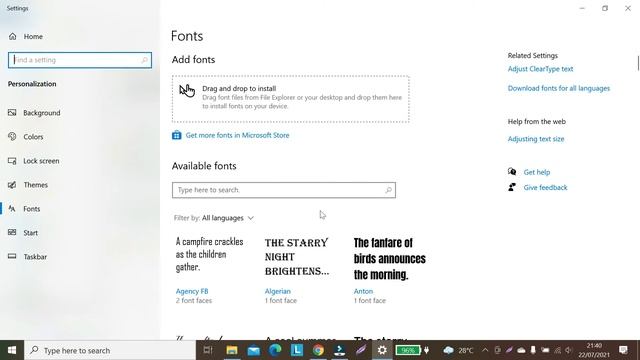This screenshot has width=640, height=360.
Task: Click the Agency FB font name link
Action: [192, 291]
